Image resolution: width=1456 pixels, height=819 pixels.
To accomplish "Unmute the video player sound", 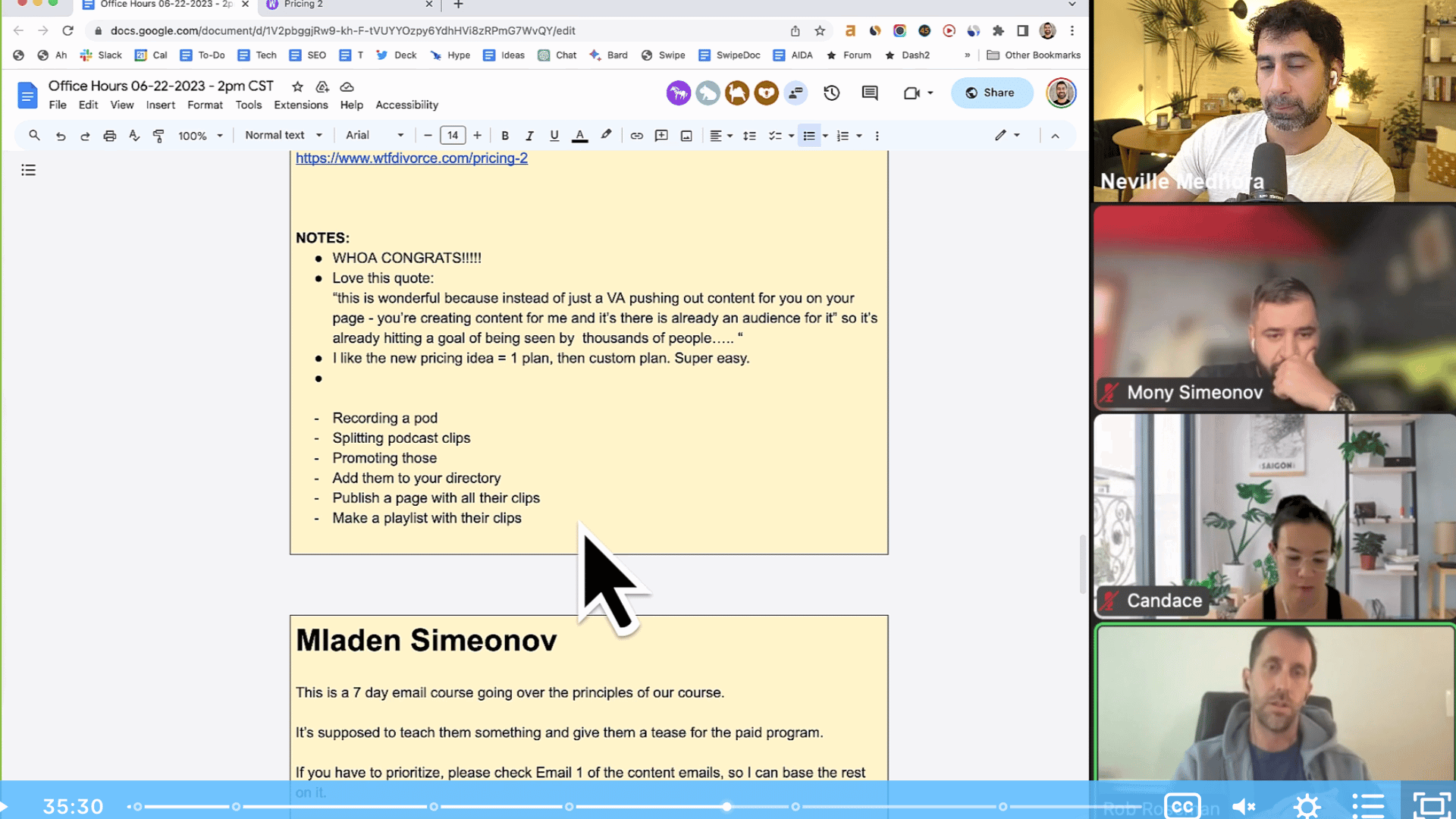I will pos(1244,806).
